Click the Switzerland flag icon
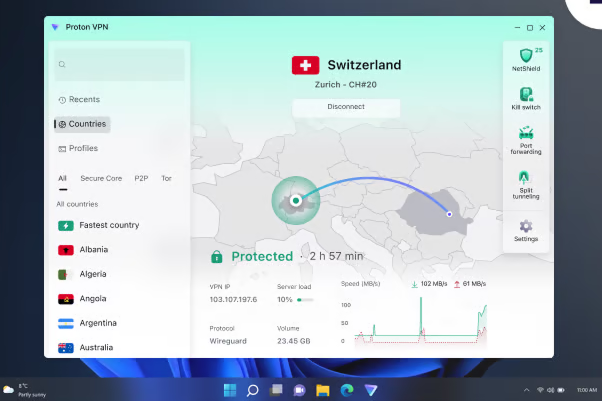The height and width of the screenshot is (401, 602). [305, 65]
